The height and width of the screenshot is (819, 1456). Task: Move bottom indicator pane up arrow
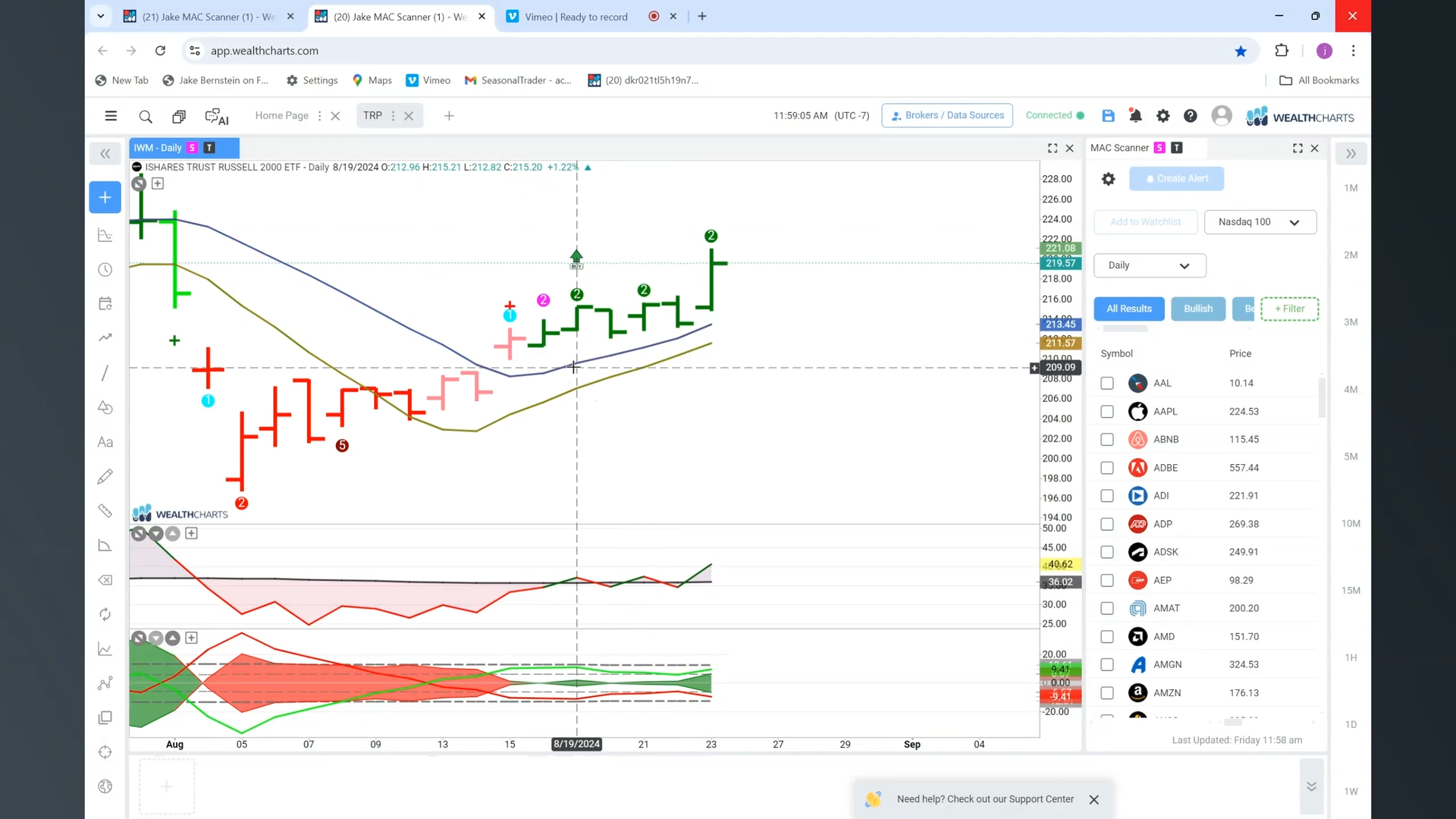coord(173,639)
